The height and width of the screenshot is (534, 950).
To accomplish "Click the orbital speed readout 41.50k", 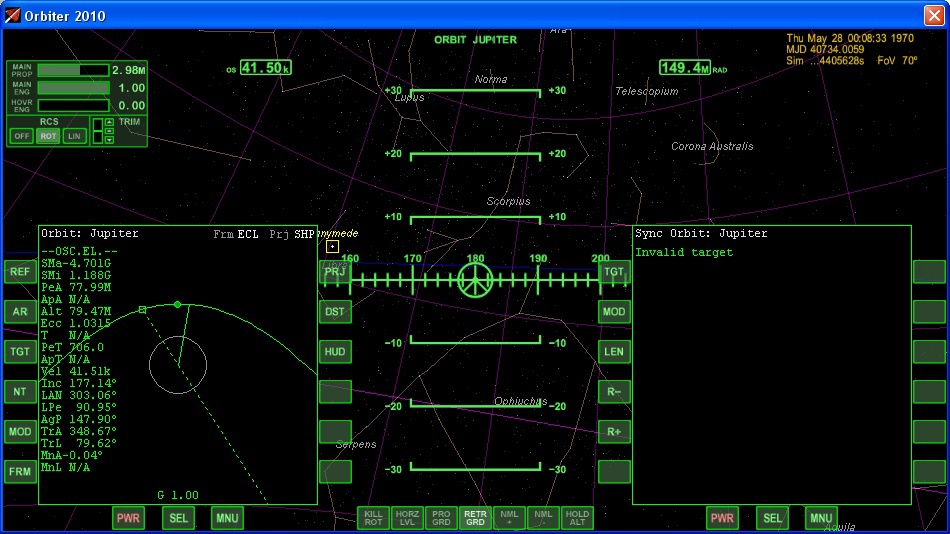I will (265, 68).
